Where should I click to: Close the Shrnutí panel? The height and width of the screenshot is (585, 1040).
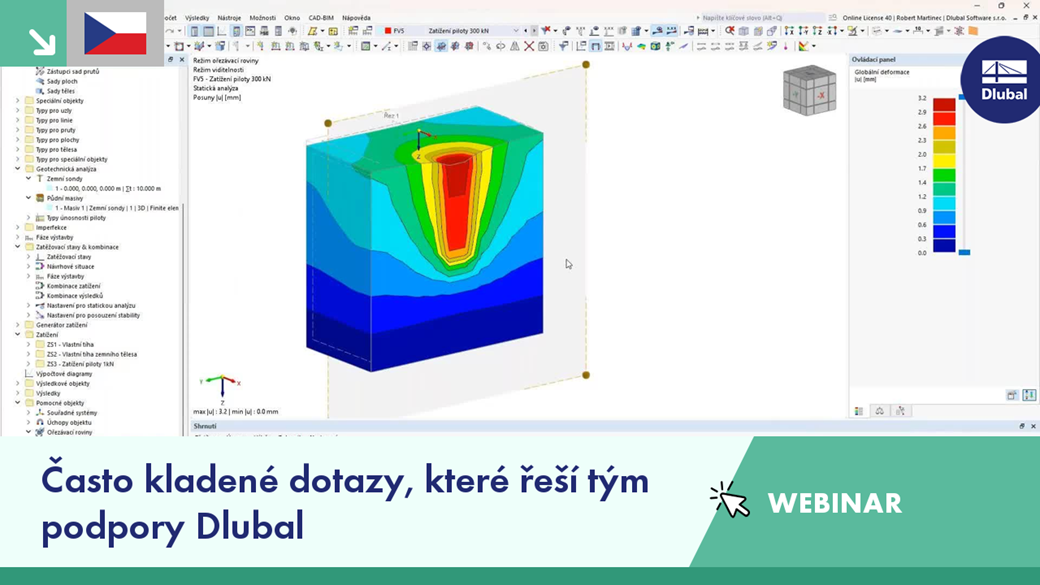[1033, 426]
